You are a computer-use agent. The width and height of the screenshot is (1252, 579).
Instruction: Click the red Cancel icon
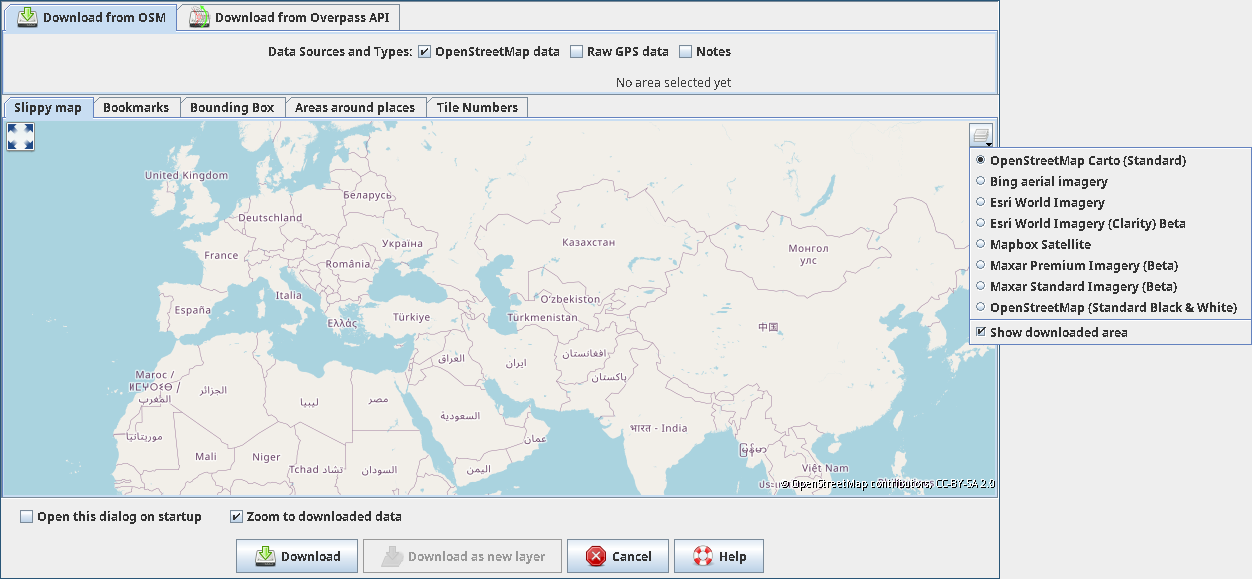596,556
